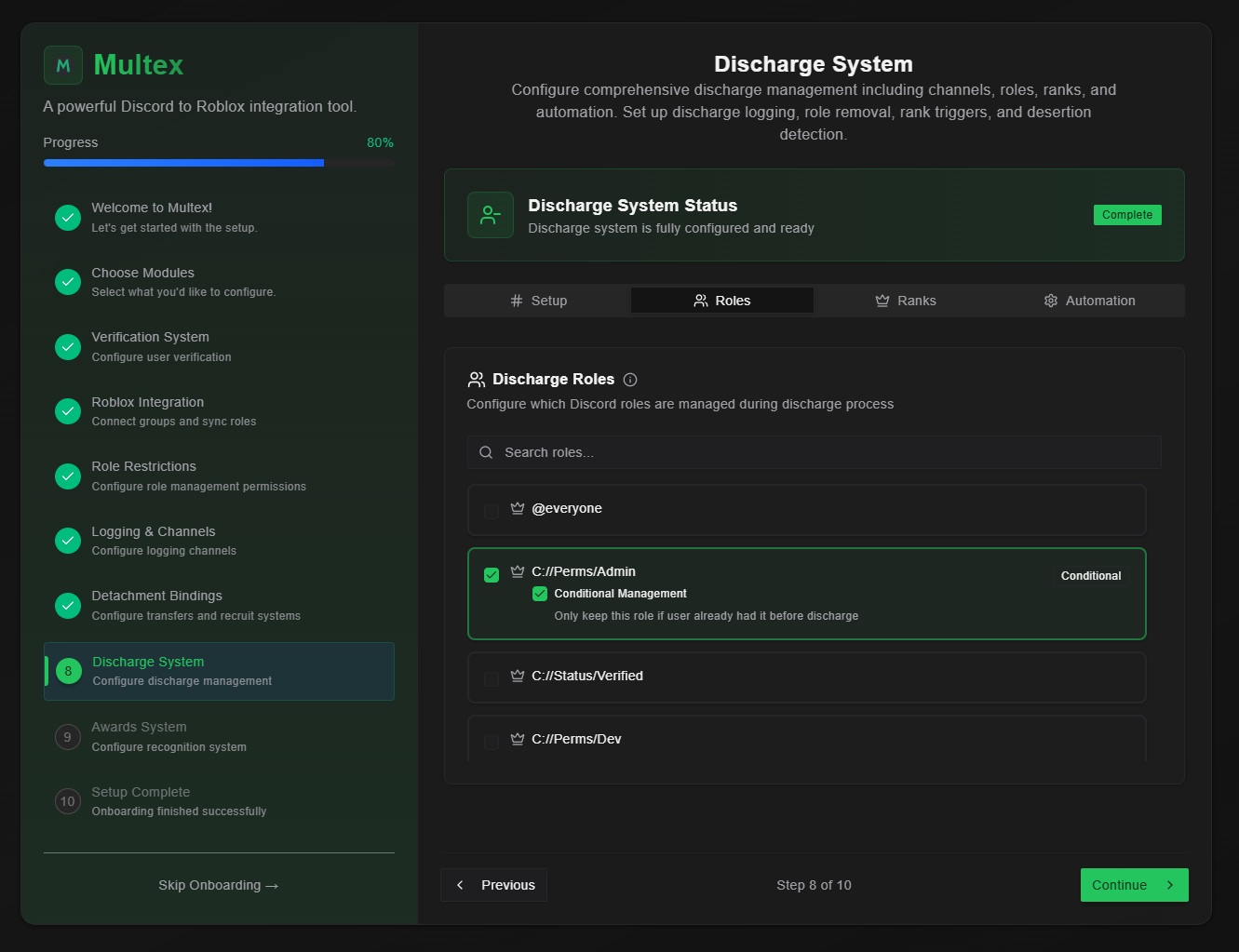This screenshot has height=952, width=1239.
Task: Click the crown icon beside C://Status/Verified
Action: 518,677
